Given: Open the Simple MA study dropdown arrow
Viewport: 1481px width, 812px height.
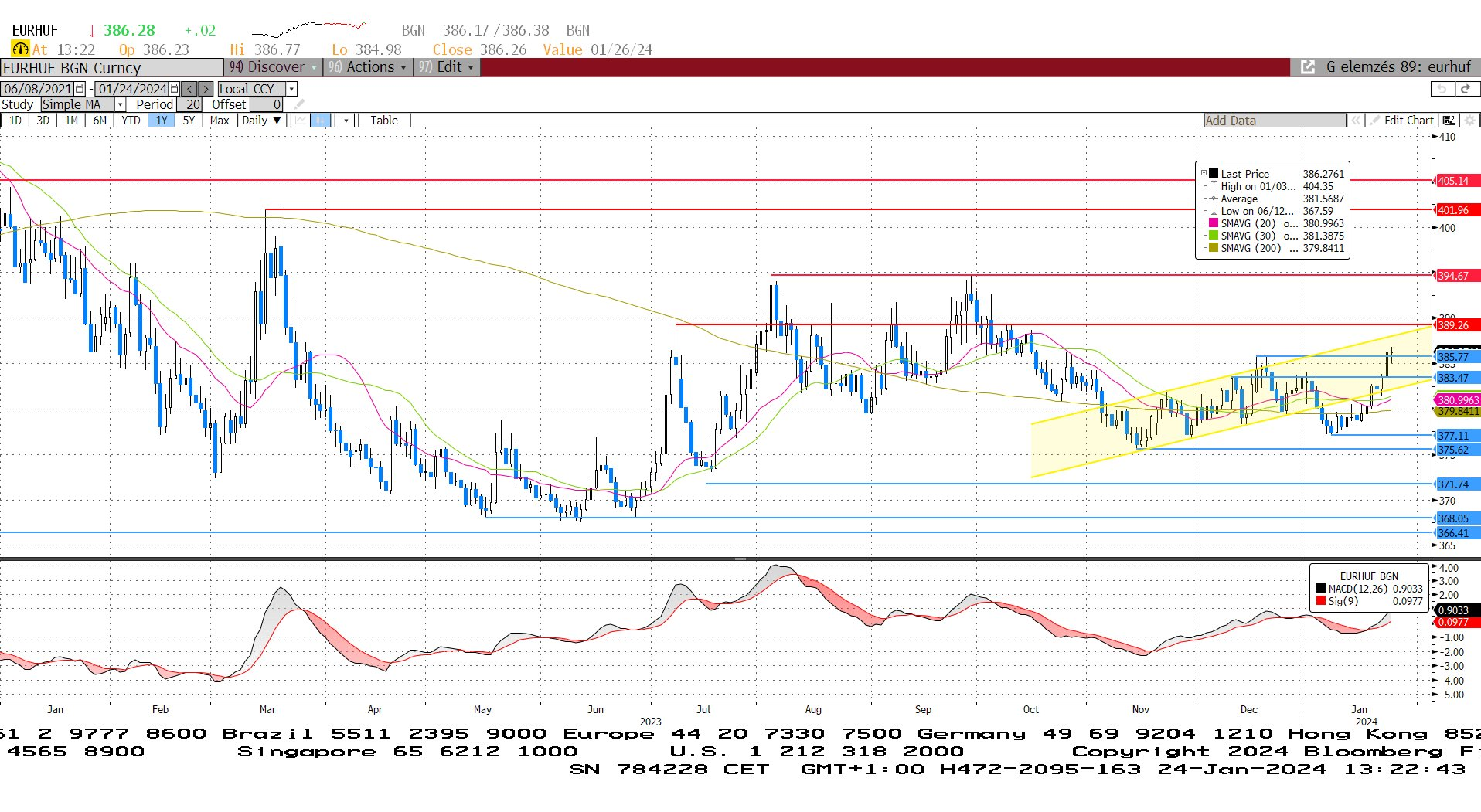Looking at the screenshot, I should click(x=121, y=104).
